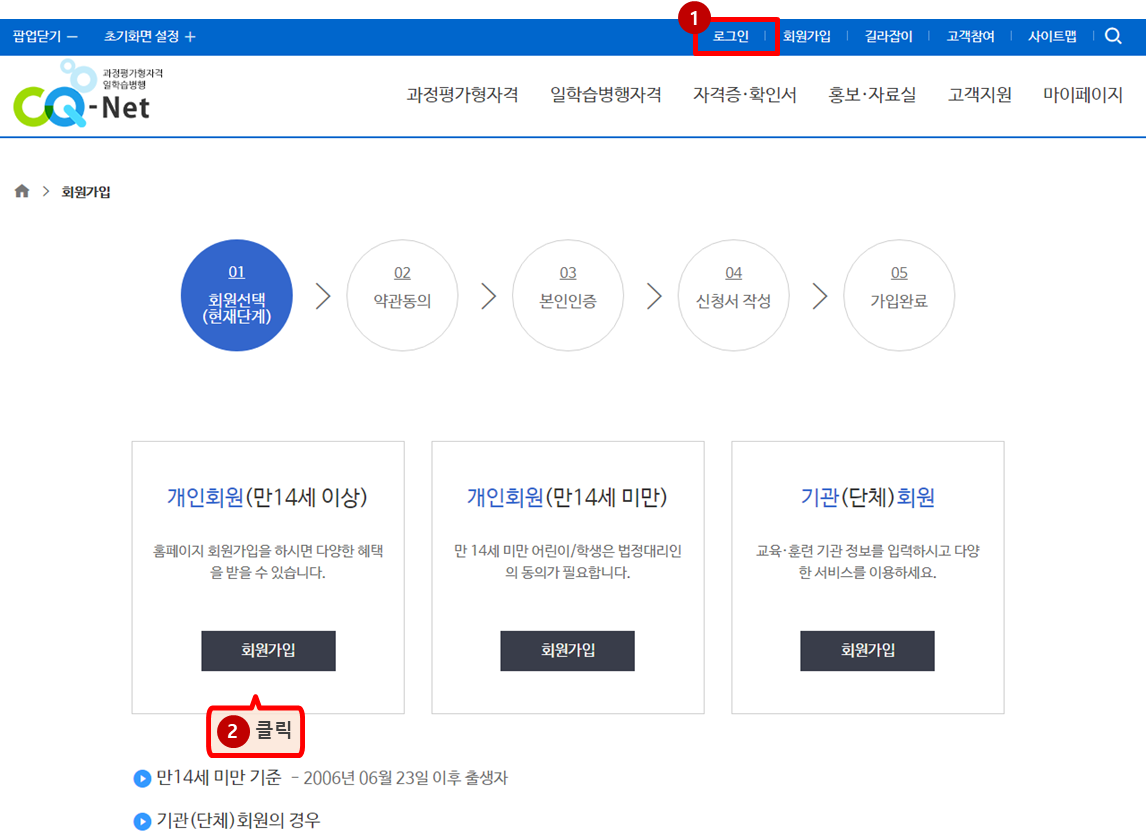Open the 로그인 link
Viewport: 1146px width, 836px height.
pos(731,36)
